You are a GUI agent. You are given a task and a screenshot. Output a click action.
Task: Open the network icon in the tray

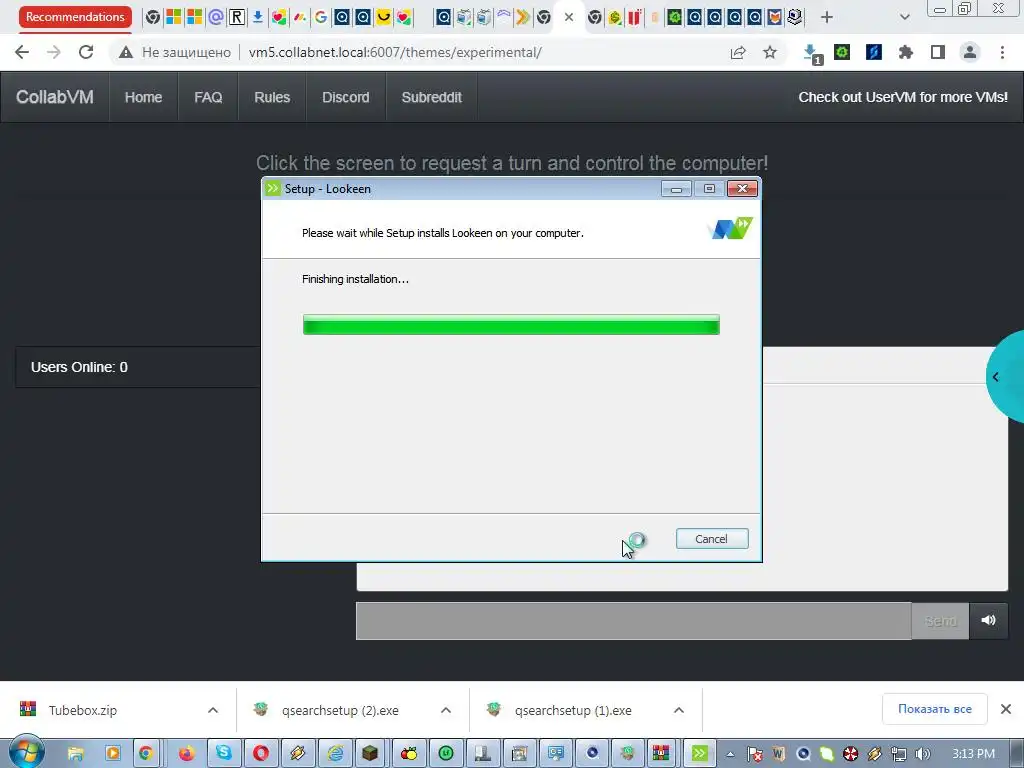(899, 754)
